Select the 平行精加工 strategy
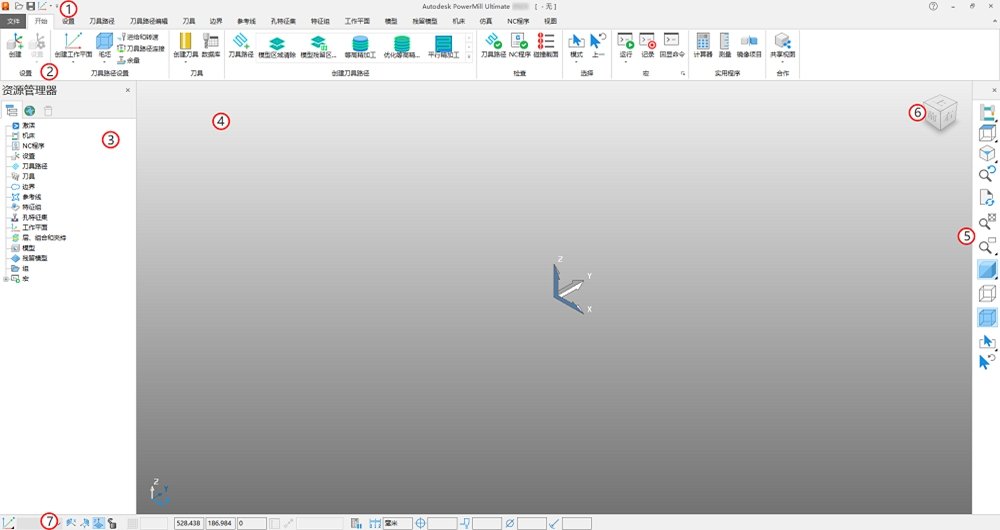 [443, 47]
